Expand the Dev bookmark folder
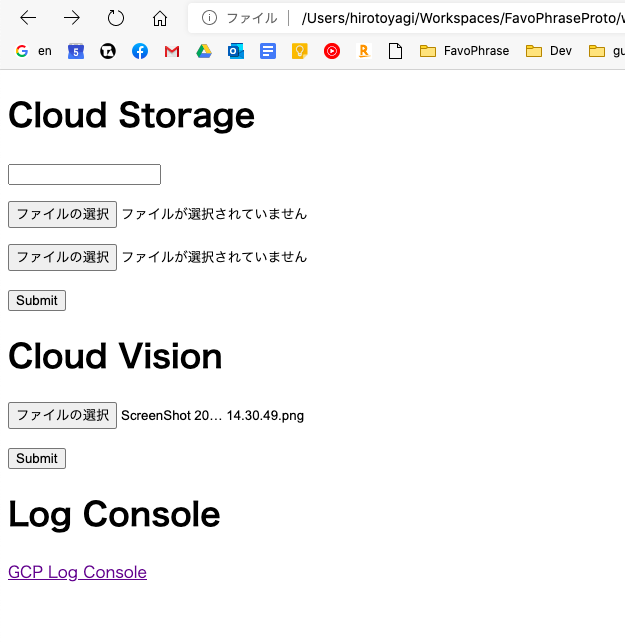Screen dimensions: 625x642 pos(549,51)
